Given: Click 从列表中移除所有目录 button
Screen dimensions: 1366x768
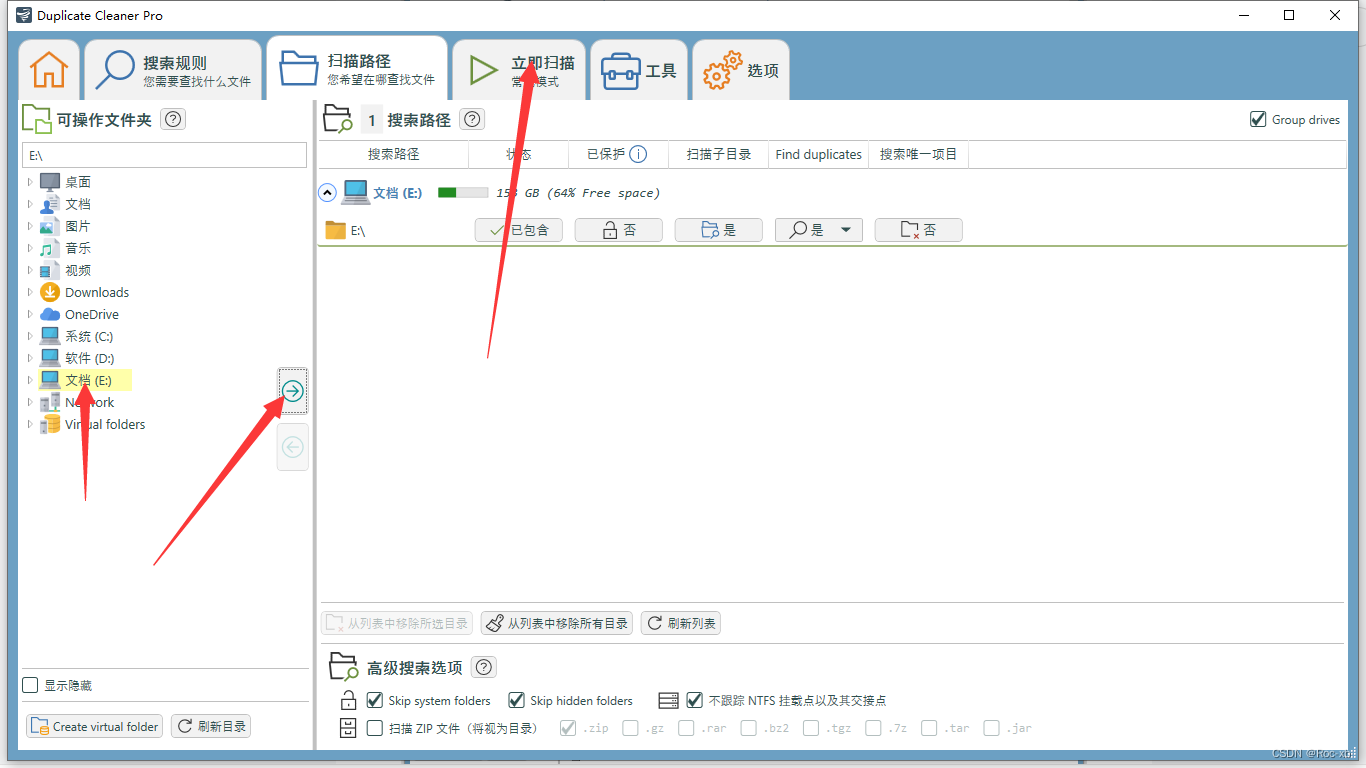Looking at the screenshot, I should click(x=557, y=623).
